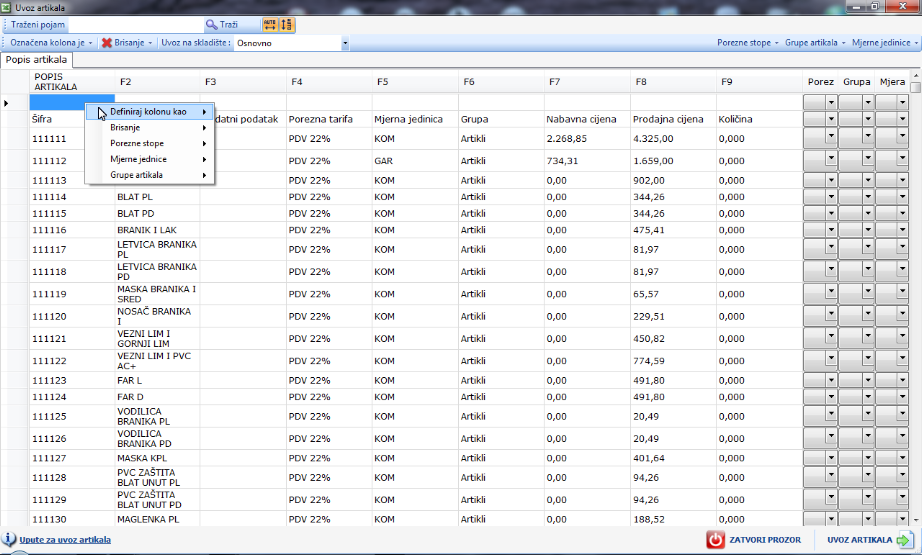Screen dimensions: 922x555
Task: Click the Traženi pojam search input
Action: [135, 25]
